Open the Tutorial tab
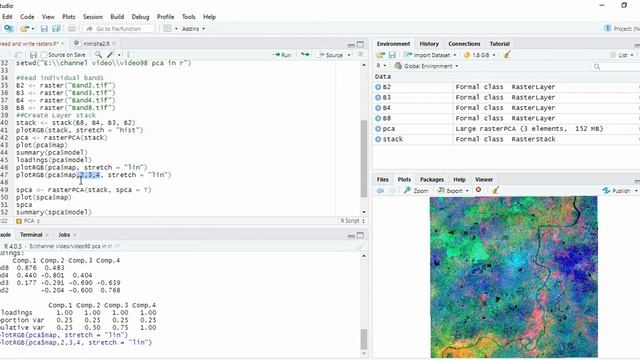Screen dimensions: 640x360 (x=500, y=44)
